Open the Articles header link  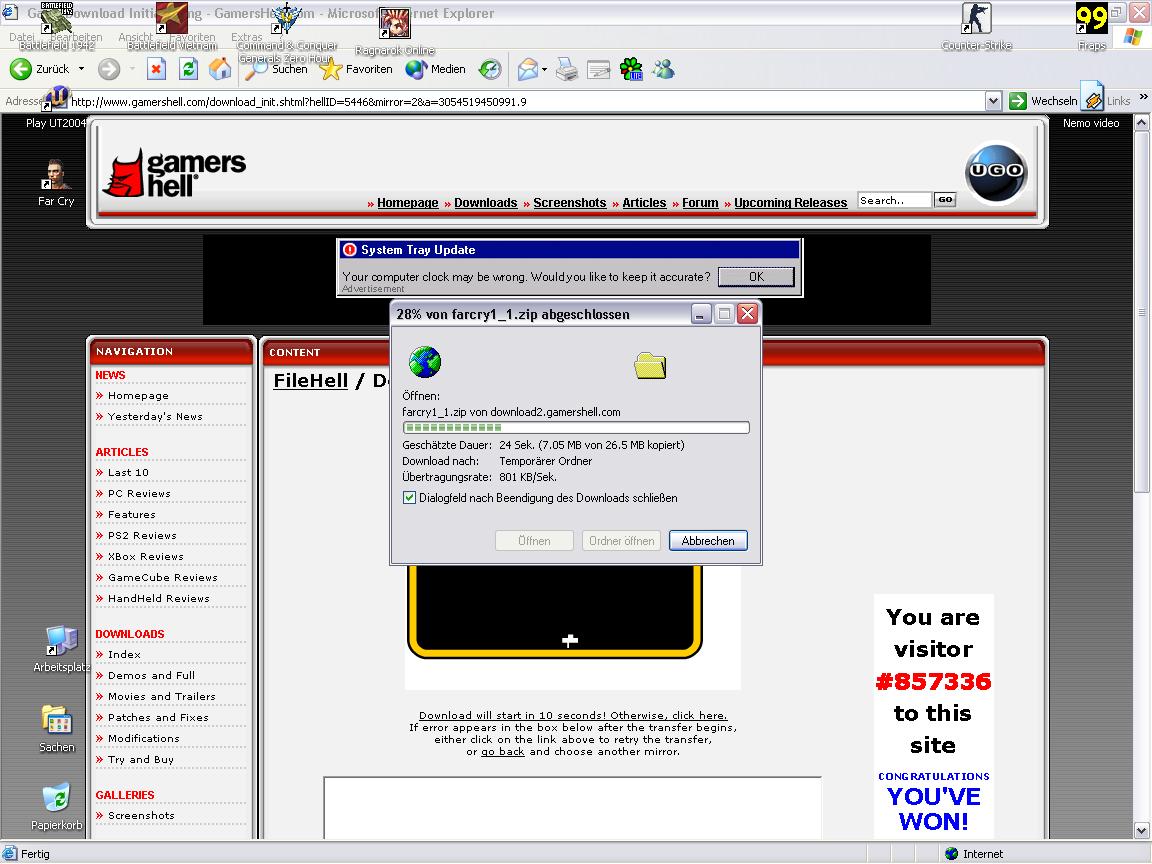click(644, 203)
